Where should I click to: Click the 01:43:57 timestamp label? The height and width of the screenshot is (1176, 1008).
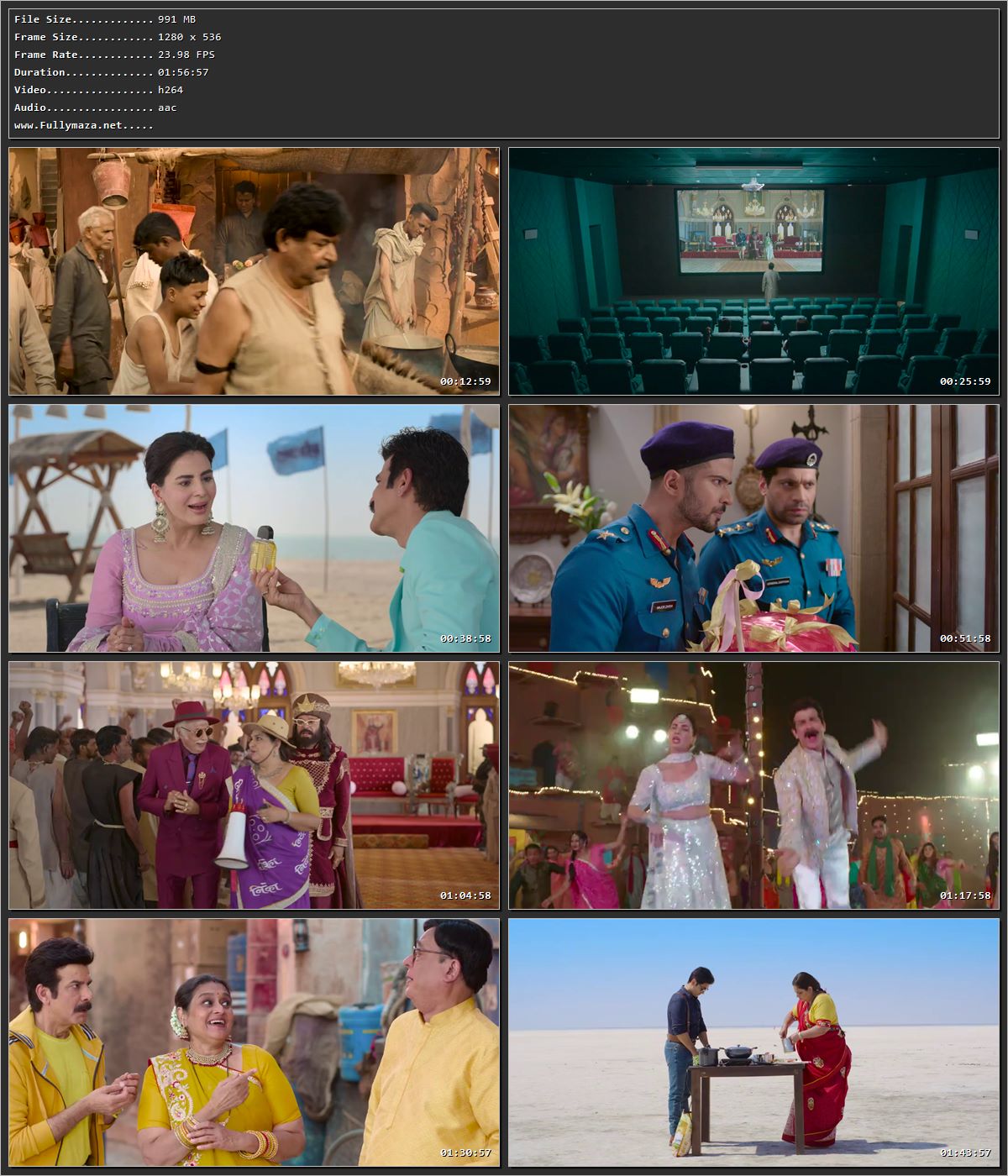(x=965, y=1152)
